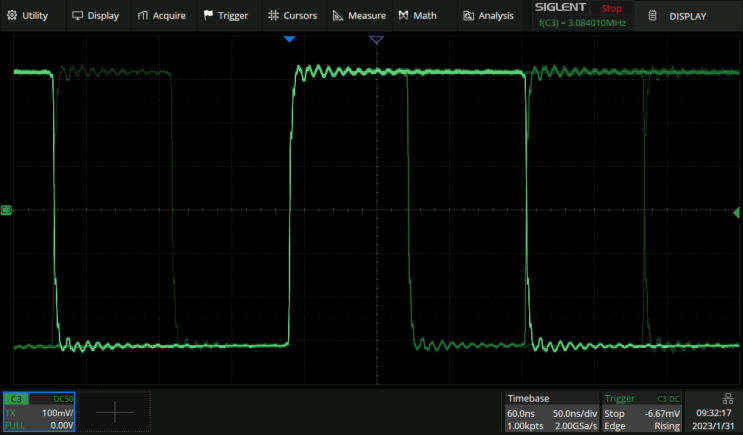Open the Display menu
The image size is (743, 435).
click(x=95, y=16)
